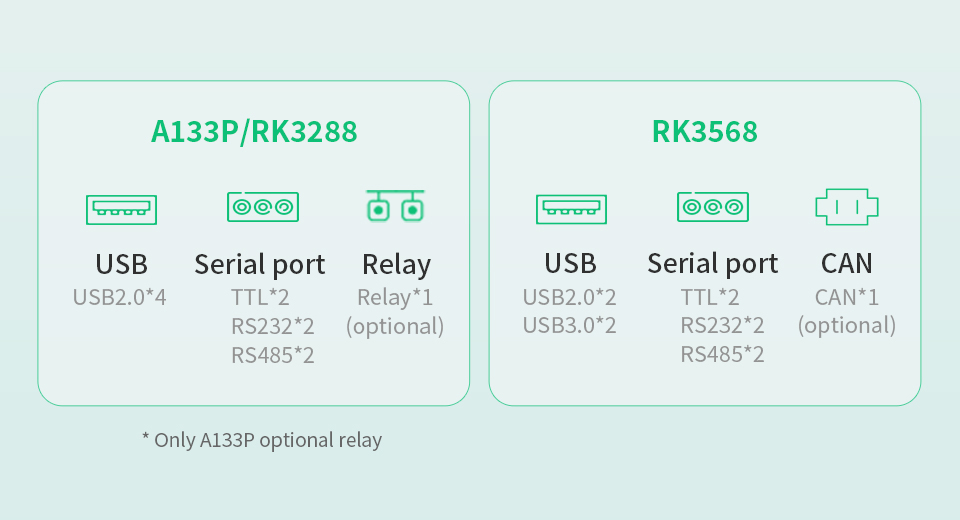Select the A133P/RK3288 heading

coord(253,132)
